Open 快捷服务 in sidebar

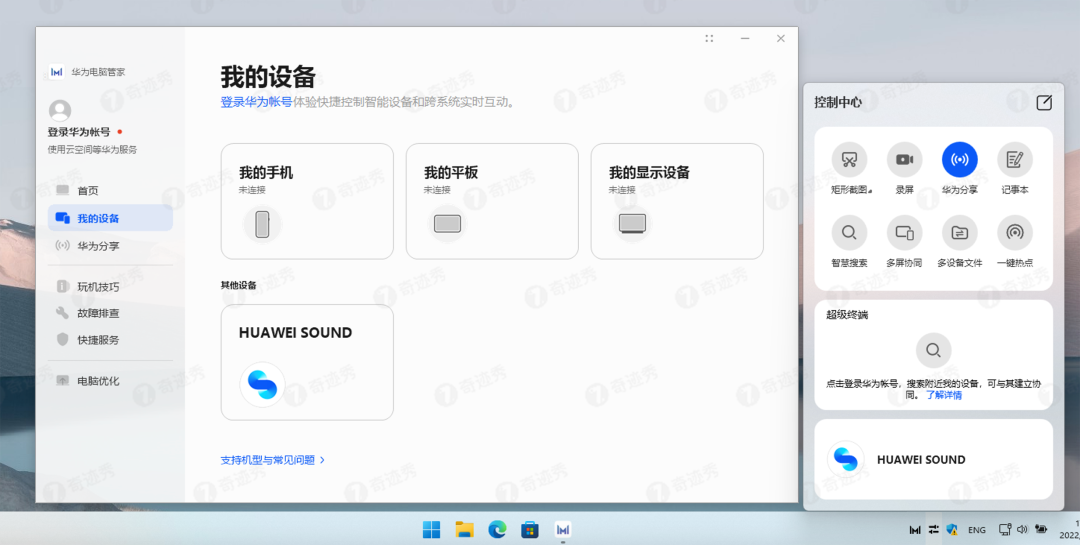(110, 340)
